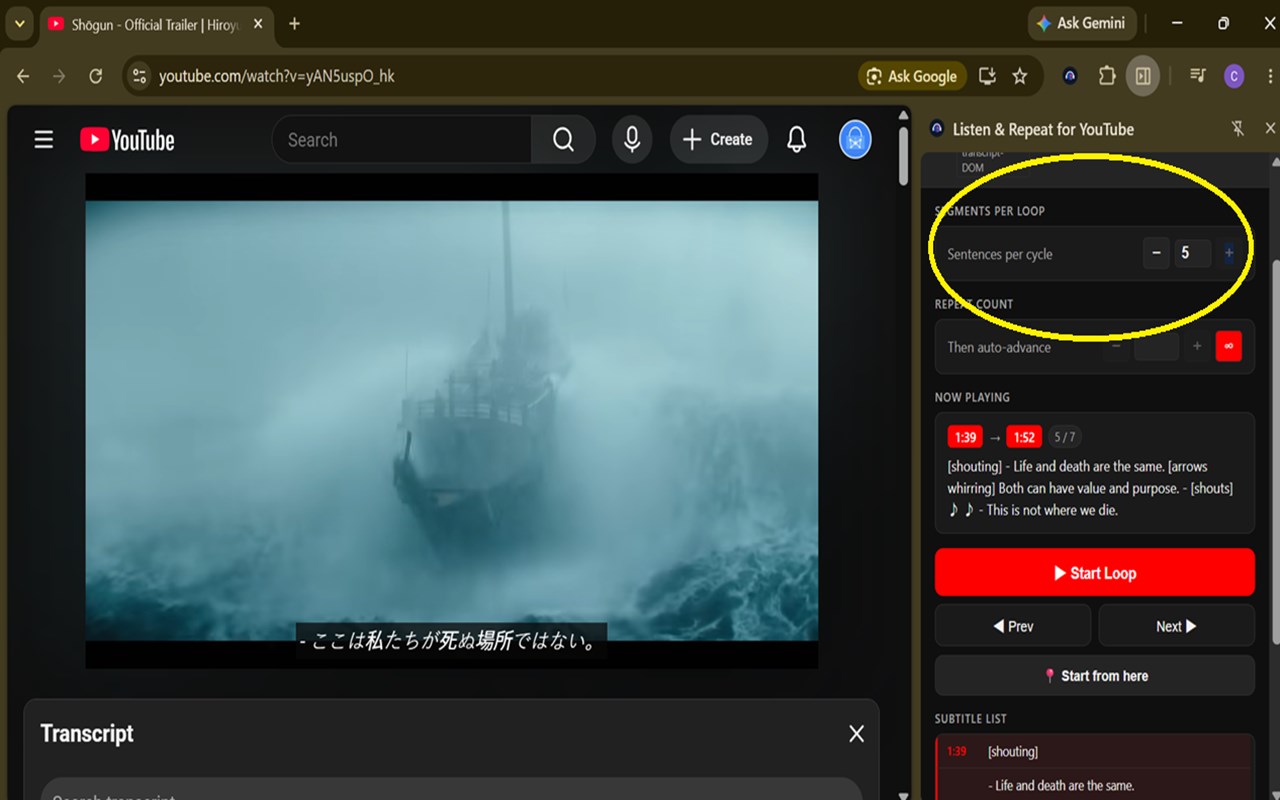The image size is (1280, 800).
Task: Click the 'Then auto-advance' label
Action: tap(999, 347)
